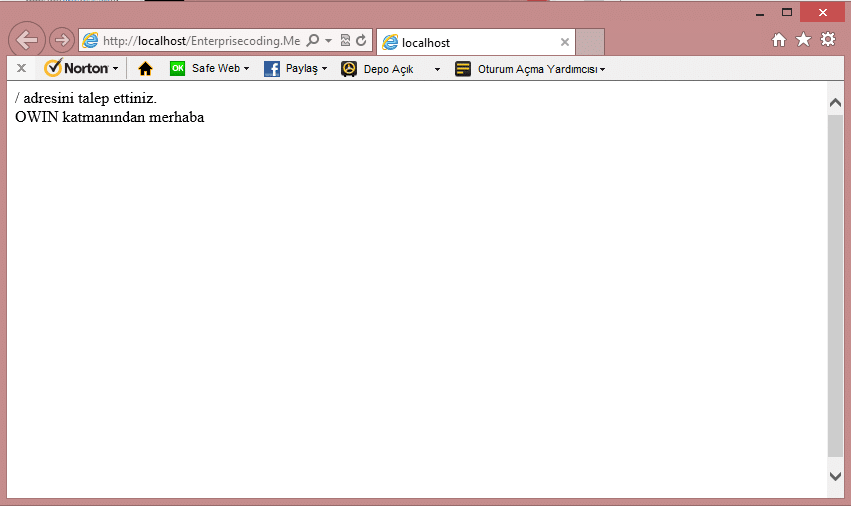
Task: Close the browser window with red X
Action: coord(823,12)
